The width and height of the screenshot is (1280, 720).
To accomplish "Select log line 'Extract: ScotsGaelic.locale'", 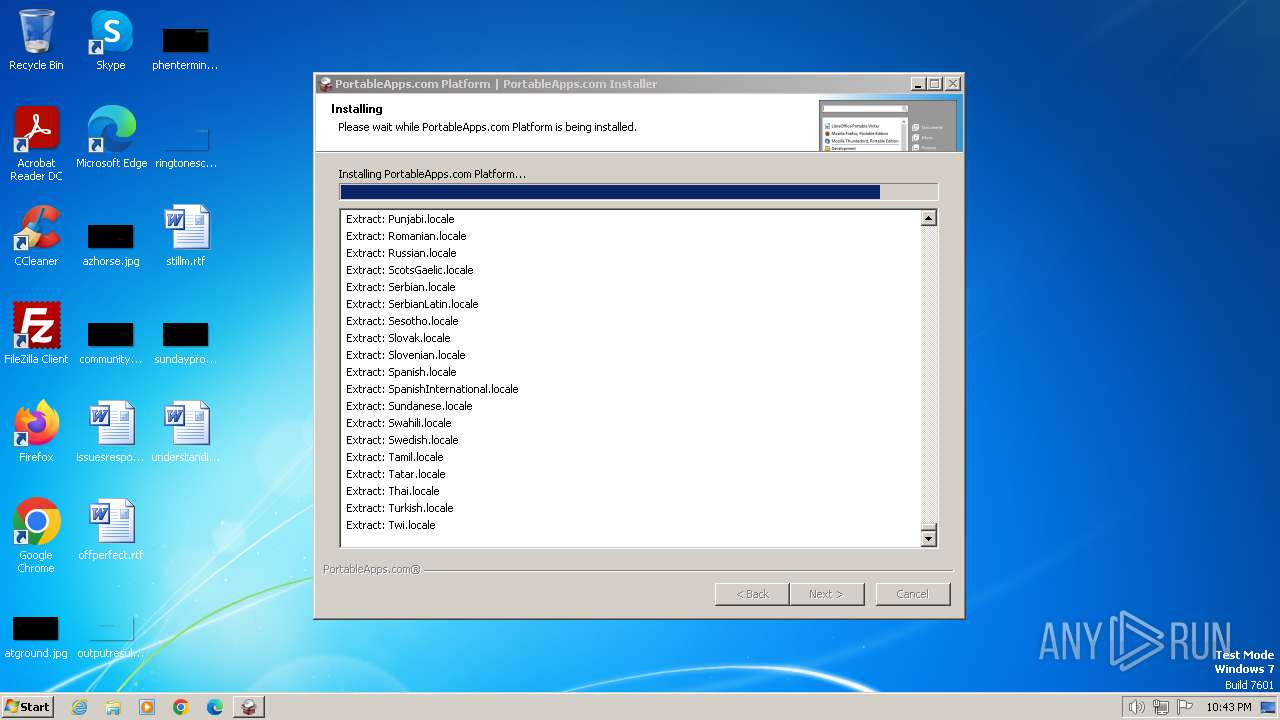I will (410, 270).
